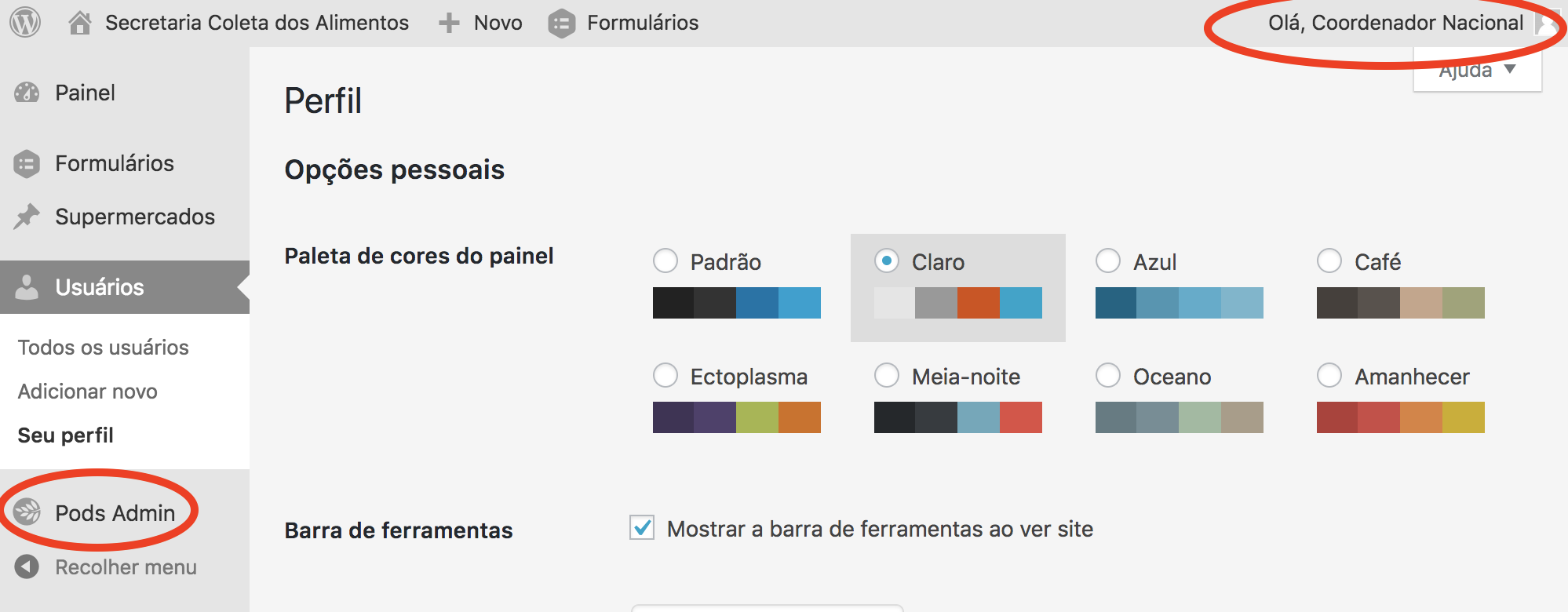Click the Amanhecer color swatch strip
This screenshot has width=1568, height=612.
coord(1401,417)
